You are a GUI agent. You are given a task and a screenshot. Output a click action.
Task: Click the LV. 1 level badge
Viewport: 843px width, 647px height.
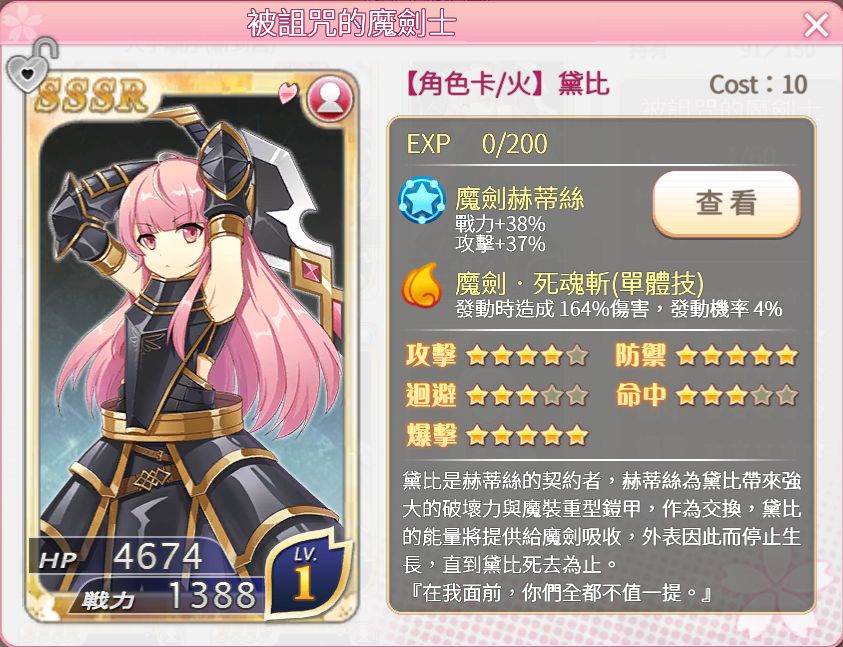click(x=304, y=575)
